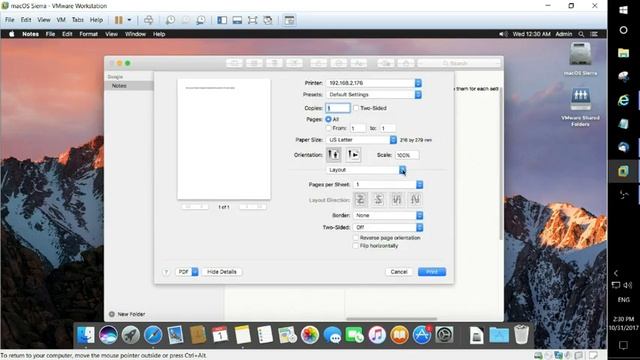Select the All pages radio button
Screen dimensions: 640x360
[x=329, y=119]
